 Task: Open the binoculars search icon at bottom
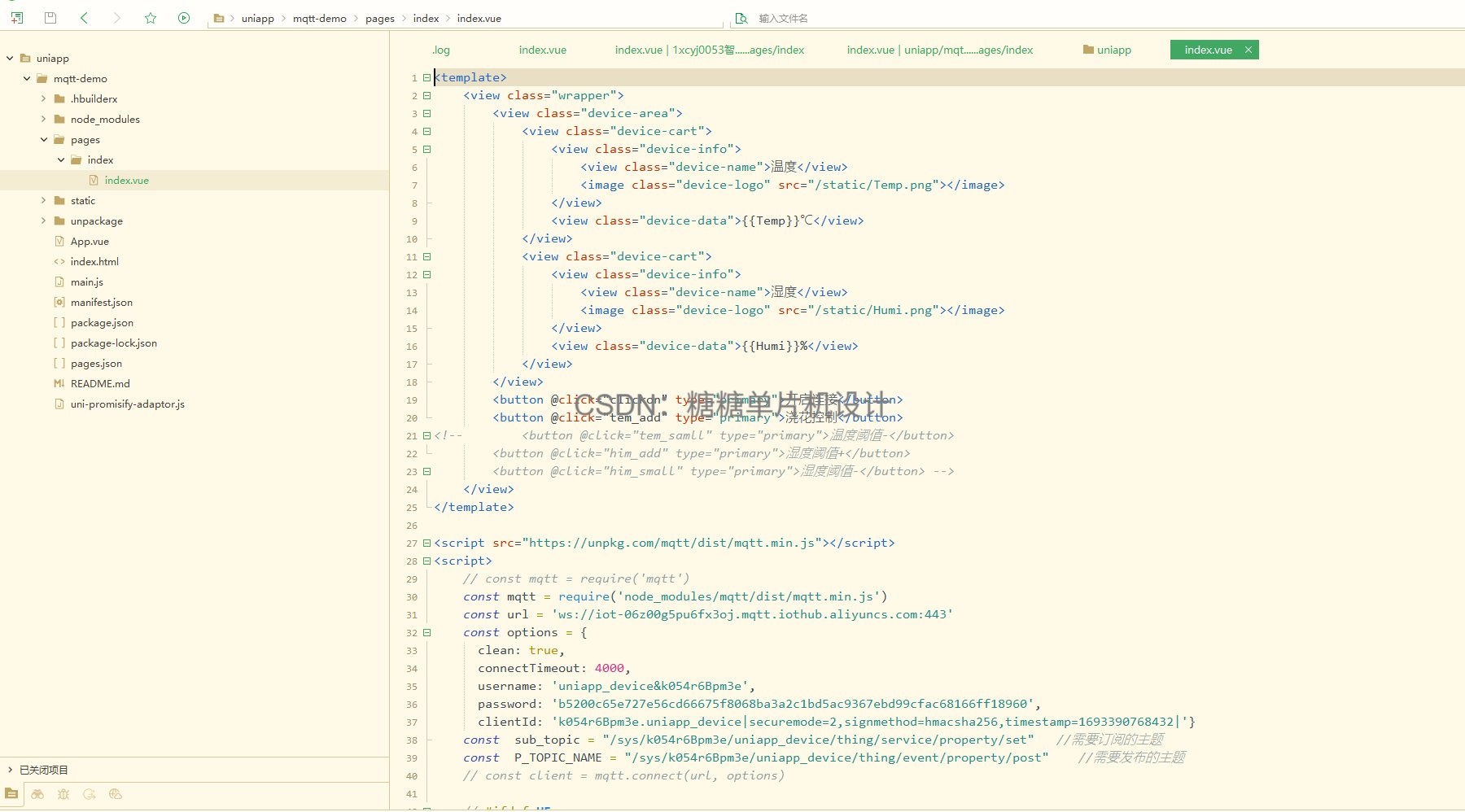(37, 794)
